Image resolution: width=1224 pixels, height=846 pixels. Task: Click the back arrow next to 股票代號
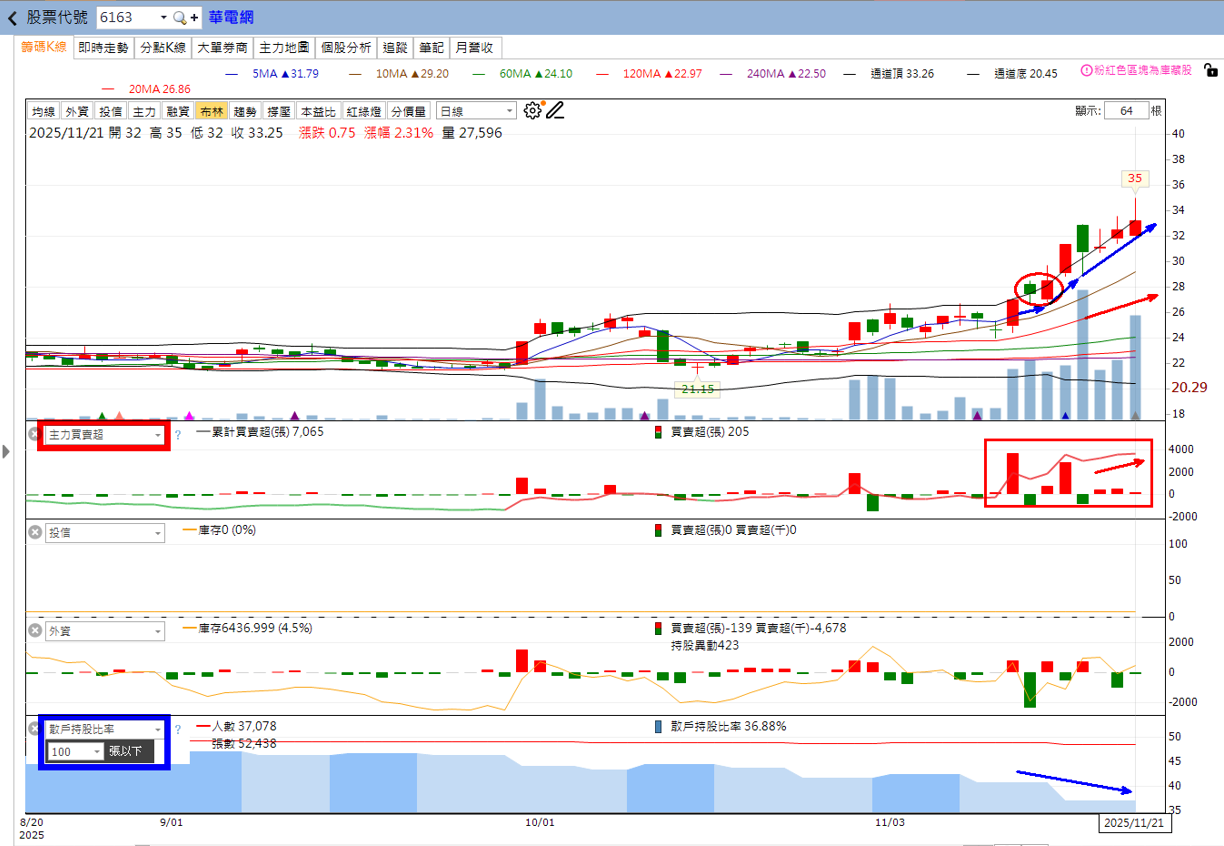[x=12, y=18]
